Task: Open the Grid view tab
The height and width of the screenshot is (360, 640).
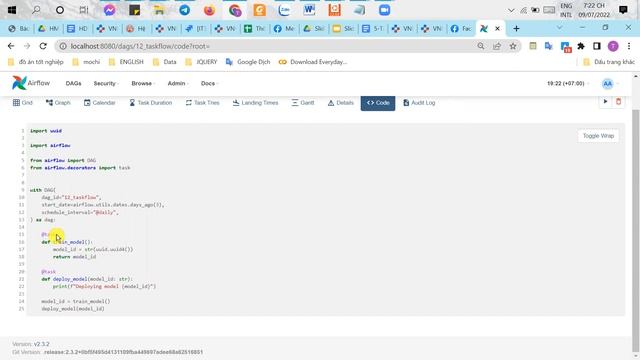Action: pyautogui.click(x=22, y=103)
